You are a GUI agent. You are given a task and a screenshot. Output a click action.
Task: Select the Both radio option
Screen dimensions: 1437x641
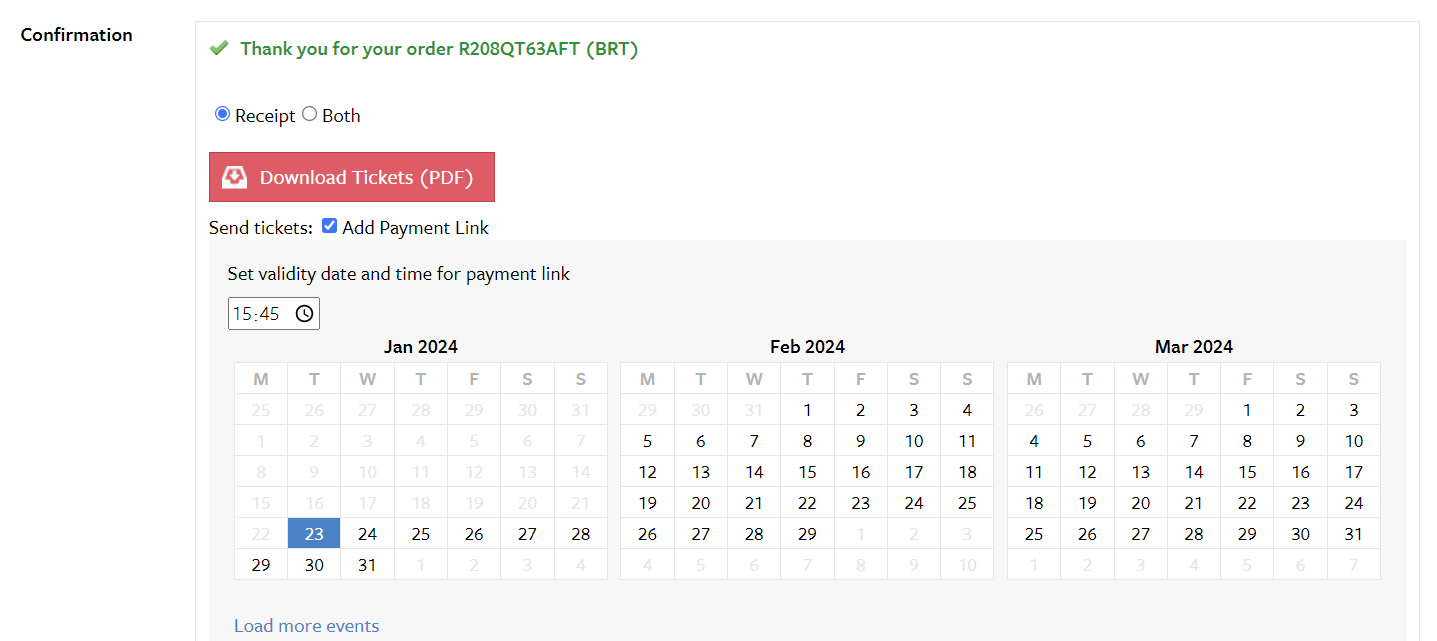(x=309, y=114)
